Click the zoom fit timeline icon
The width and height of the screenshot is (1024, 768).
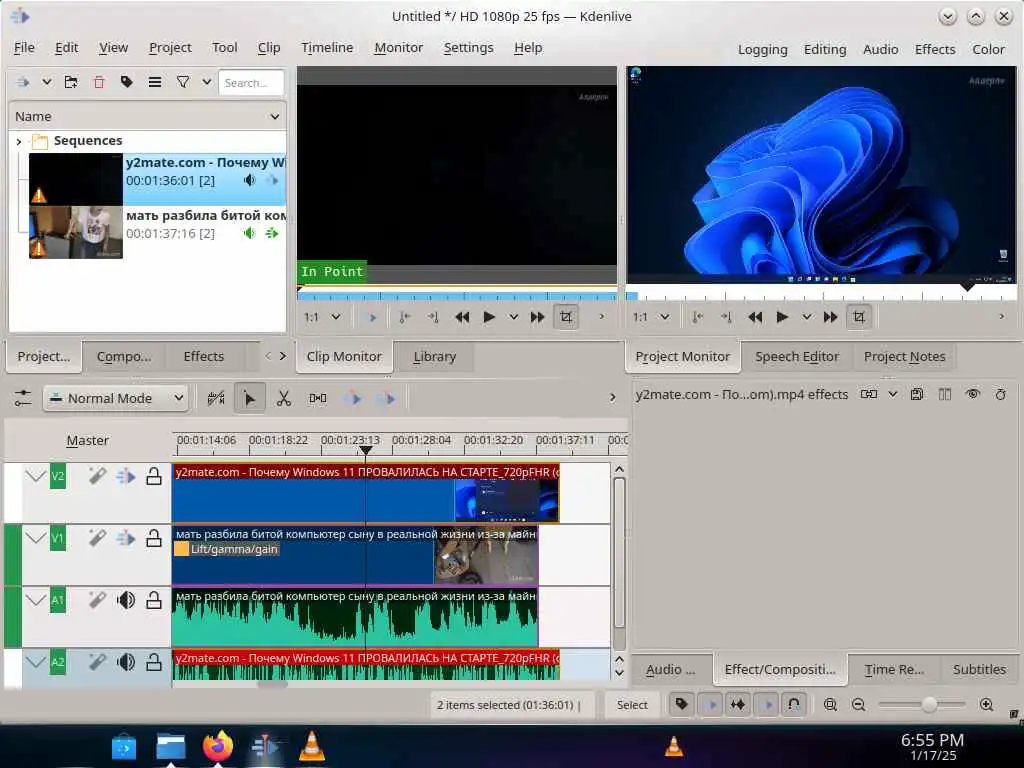pos(830,705)
